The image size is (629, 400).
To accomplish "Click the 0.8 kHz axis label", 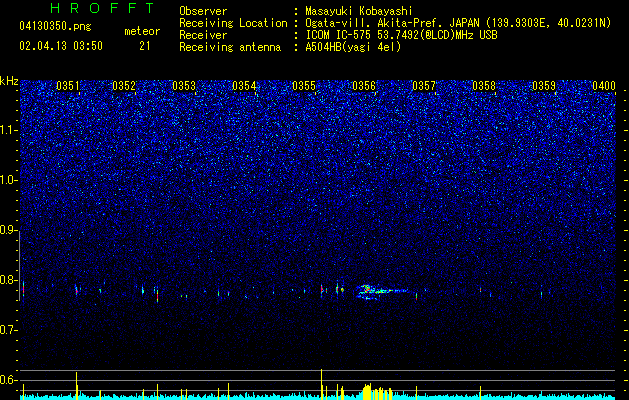I will (8, 280).
